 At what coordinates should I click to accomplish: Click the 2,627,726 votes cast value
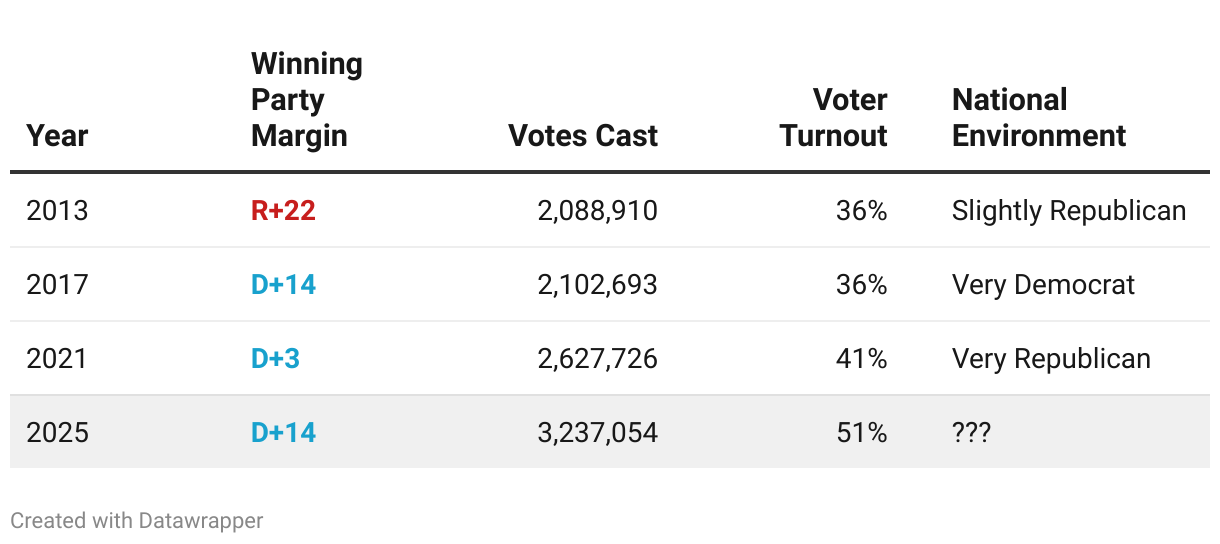pos(597,359)
